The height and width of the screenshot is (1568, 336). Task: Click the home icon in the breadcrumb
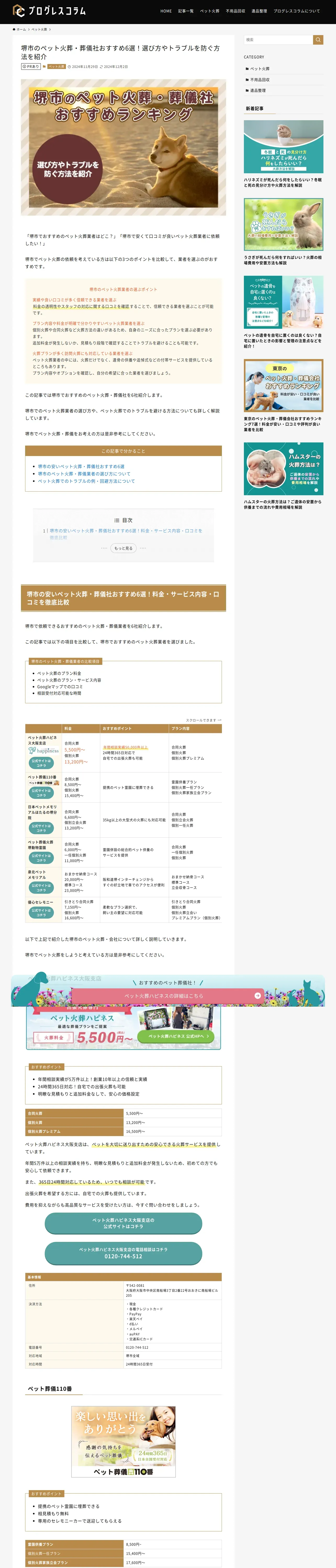click(15, 29)
